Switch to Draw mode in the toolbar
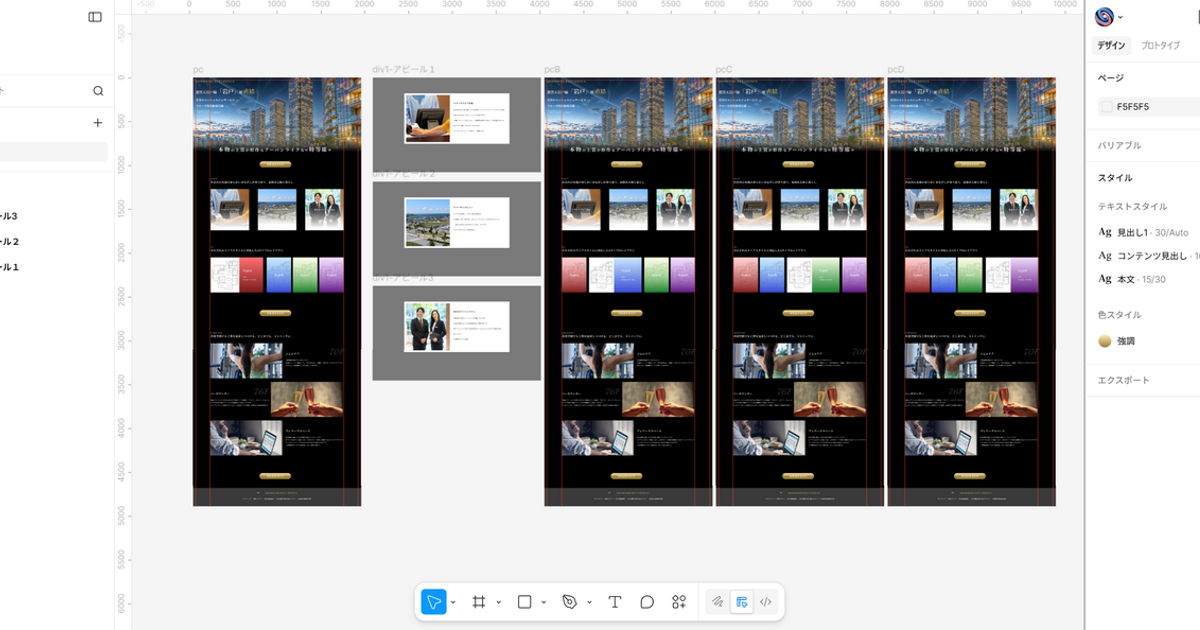Viewport: 1200px width, 630px height. tap(717, 602)
